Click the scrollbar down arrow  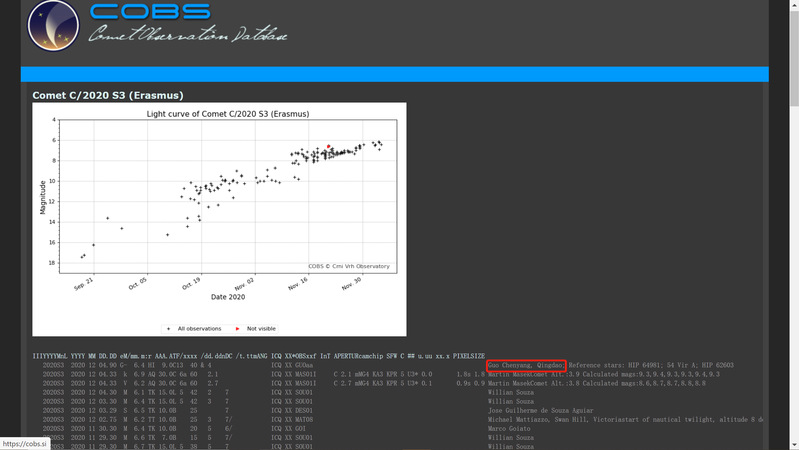(x=792, y=443)
